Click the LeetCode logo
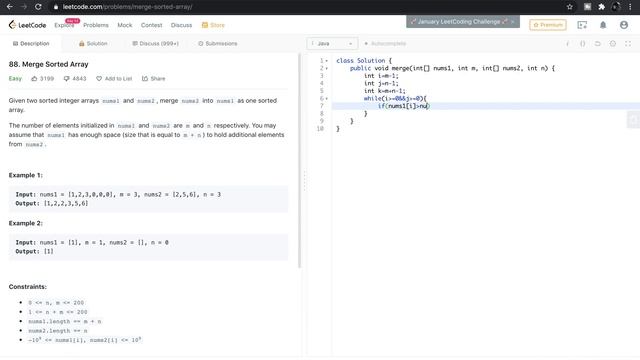Screen dimensions: 640x360 [27, 25]
